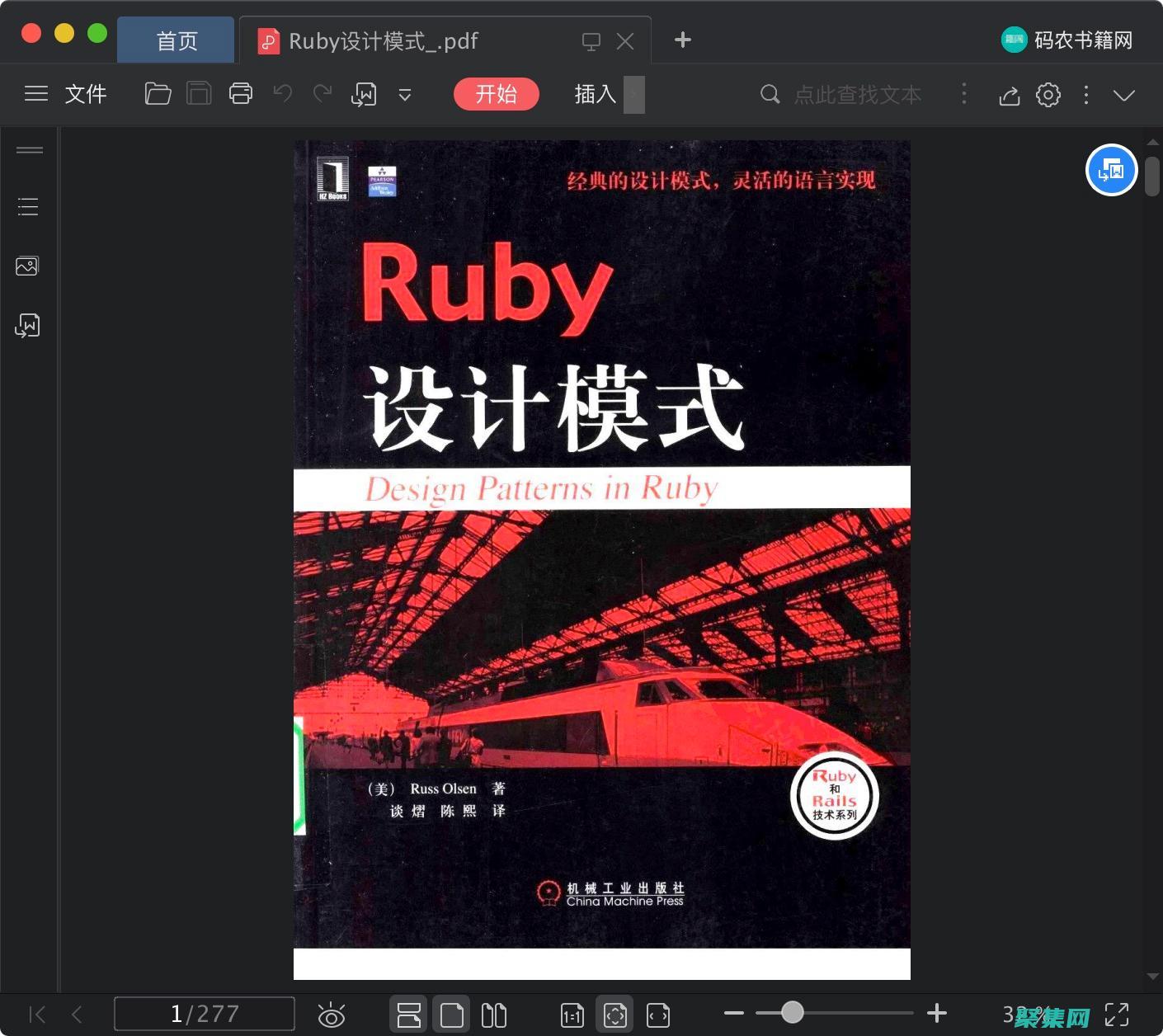Click the Print document icon
The width and height of the screenshot is (1163, 1036).
coord(240,93)
